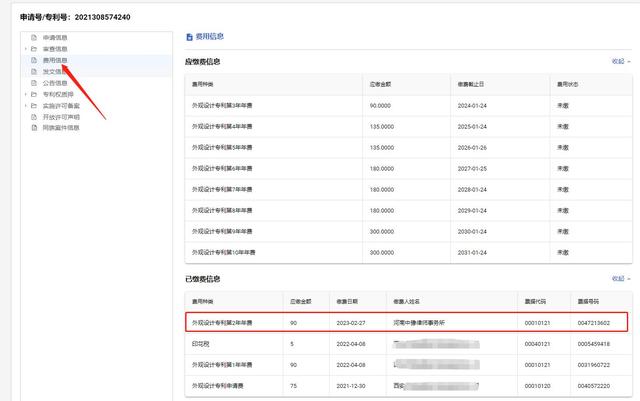Select 费用信息 in the sidebar tree
640x401 pixels.
tap(55, 60)
